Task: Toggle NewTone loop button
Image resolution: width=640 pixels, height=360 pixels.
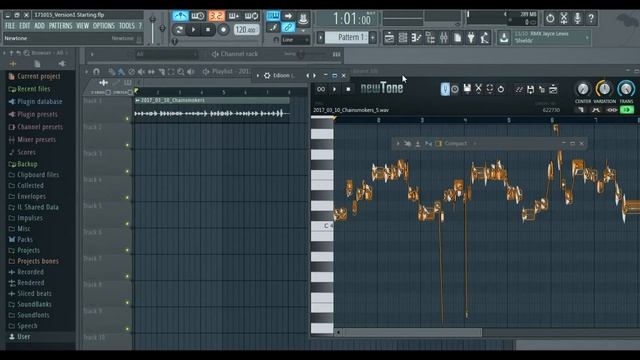Action: point(321,89)
